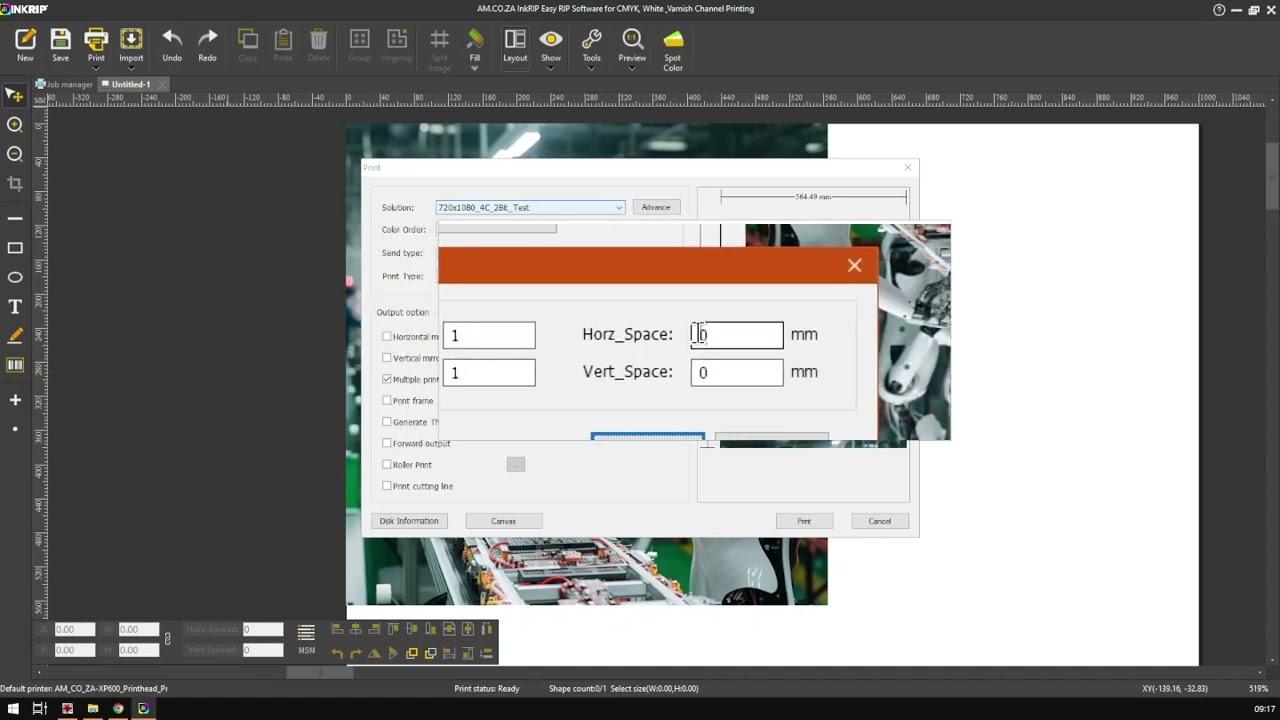Click the Disk Information button

tap(409, 521)
